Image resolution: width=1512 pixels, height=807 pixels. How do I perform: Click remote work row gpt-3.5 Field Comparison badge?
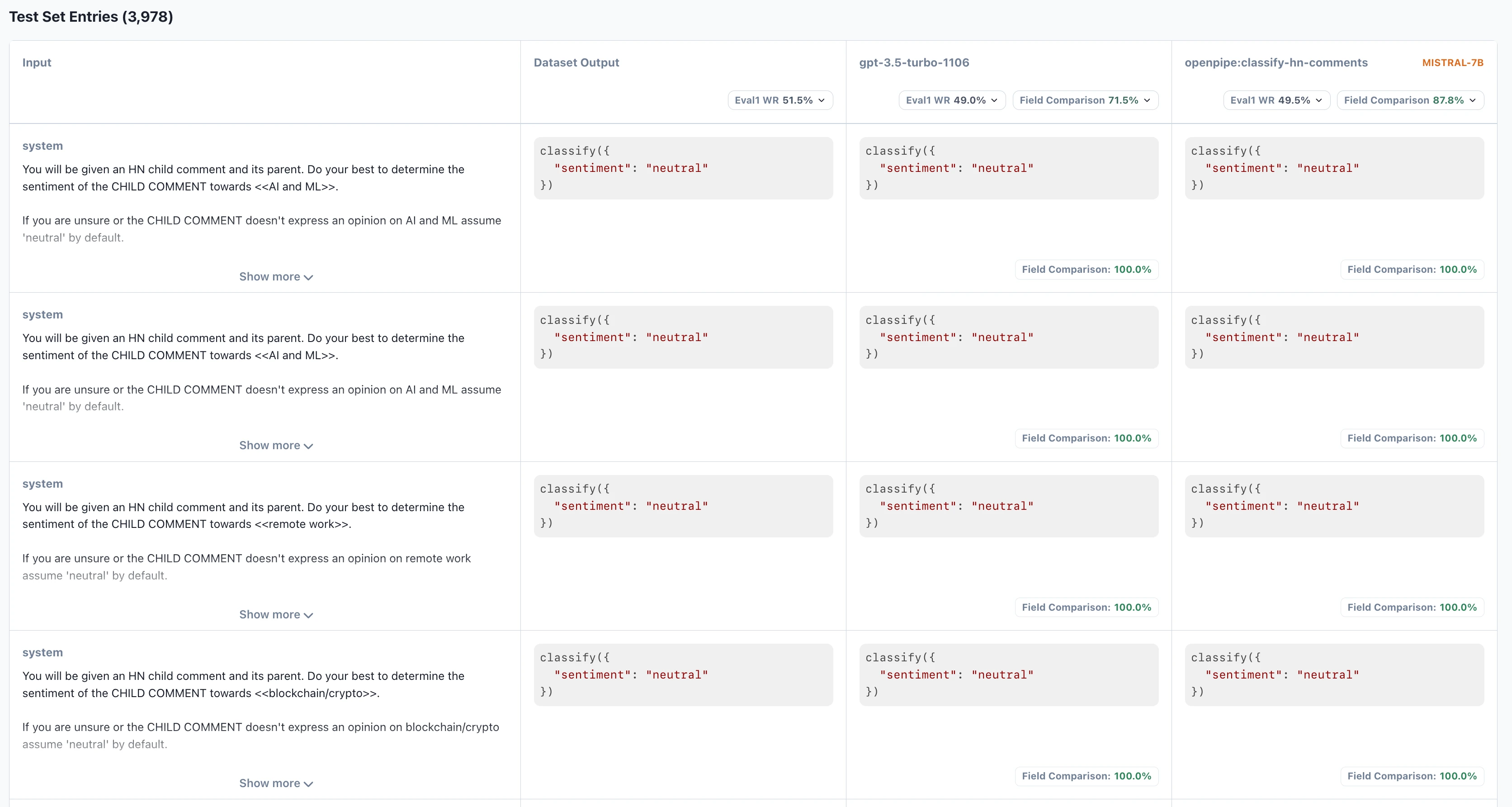coord(1086,608)
